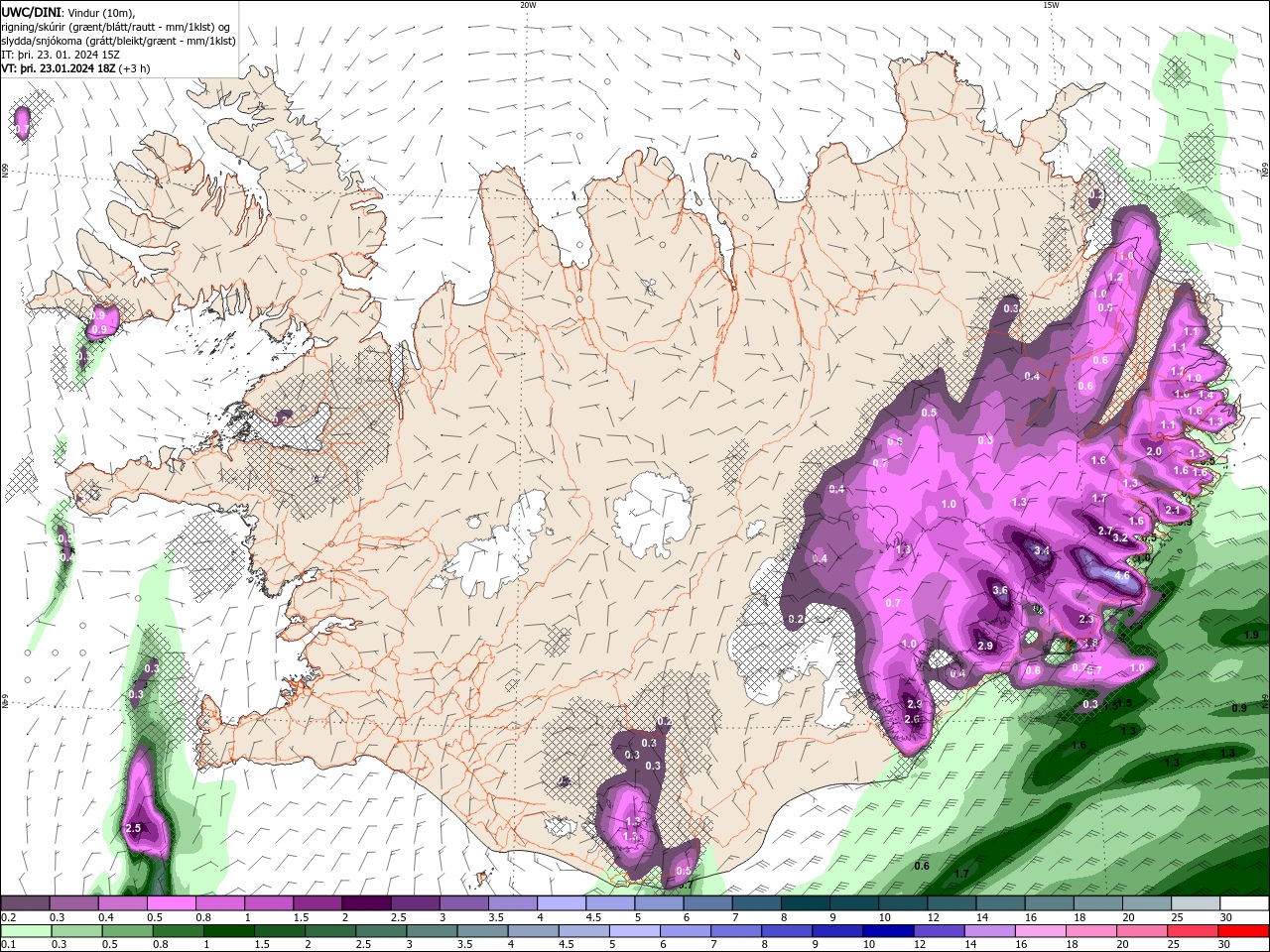Viewport: 1270px width, 952px height.
Task: Click the 'VT: þri. 23.01.2024 18Z' line
Action: pyautogui.click(x=58, y=68)
